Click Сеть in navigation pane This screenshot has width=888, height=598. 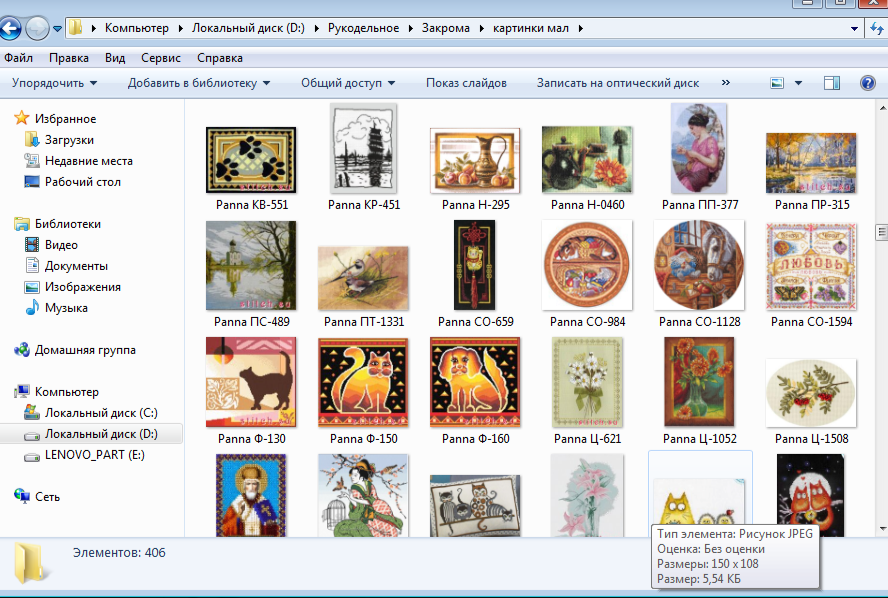[x=47, y=497]
